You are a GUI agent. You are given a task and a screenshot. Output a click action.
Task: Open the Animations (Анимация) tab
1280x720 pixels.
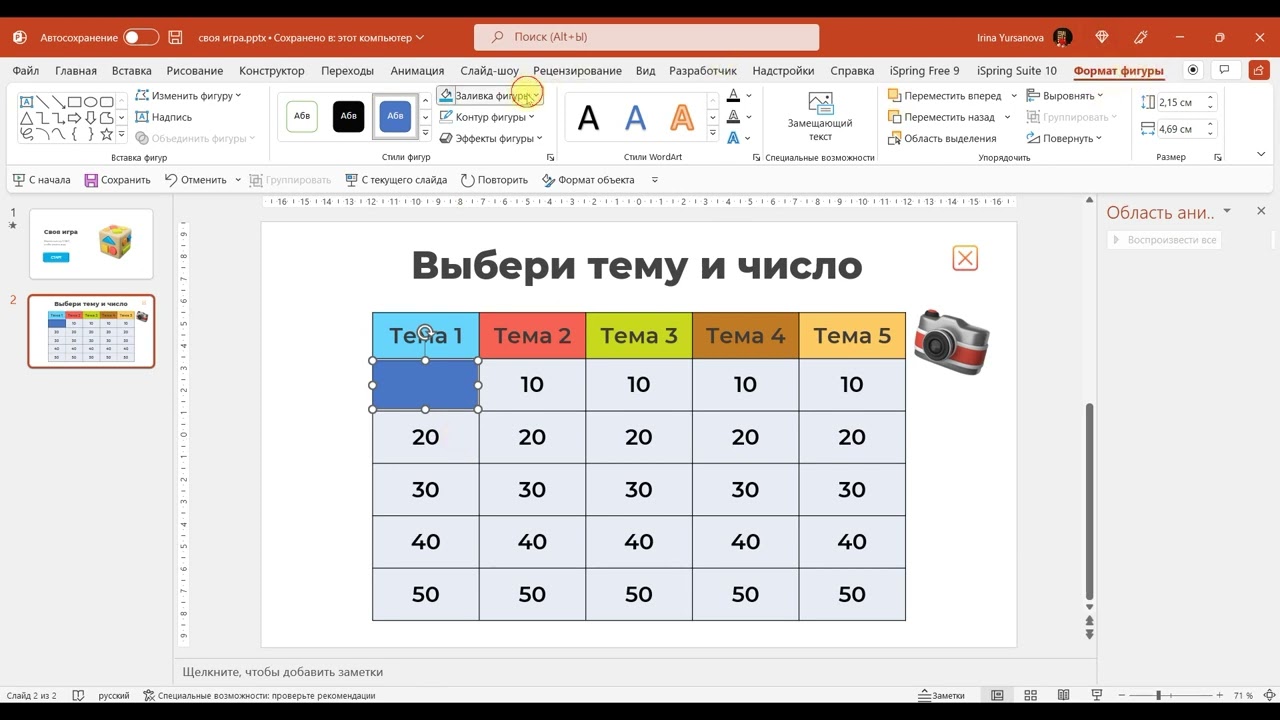click(x=417, y=71)
